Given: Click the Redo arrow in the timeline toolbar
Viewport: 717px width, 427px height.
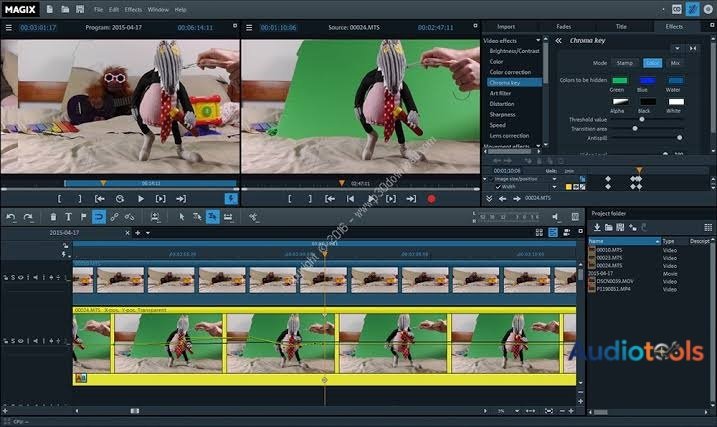Looking at the screenshot, I should tap(28, 217).
